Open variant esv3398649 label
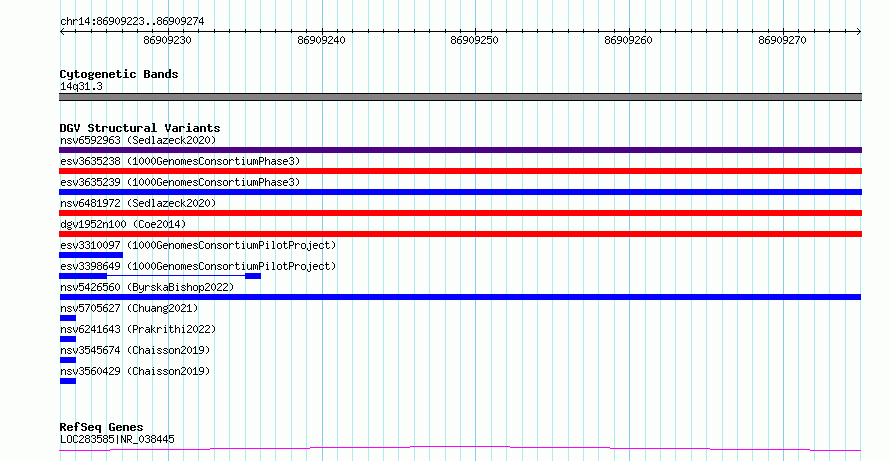The width and height of the screenshot is (890, 461). click(198, 266)
